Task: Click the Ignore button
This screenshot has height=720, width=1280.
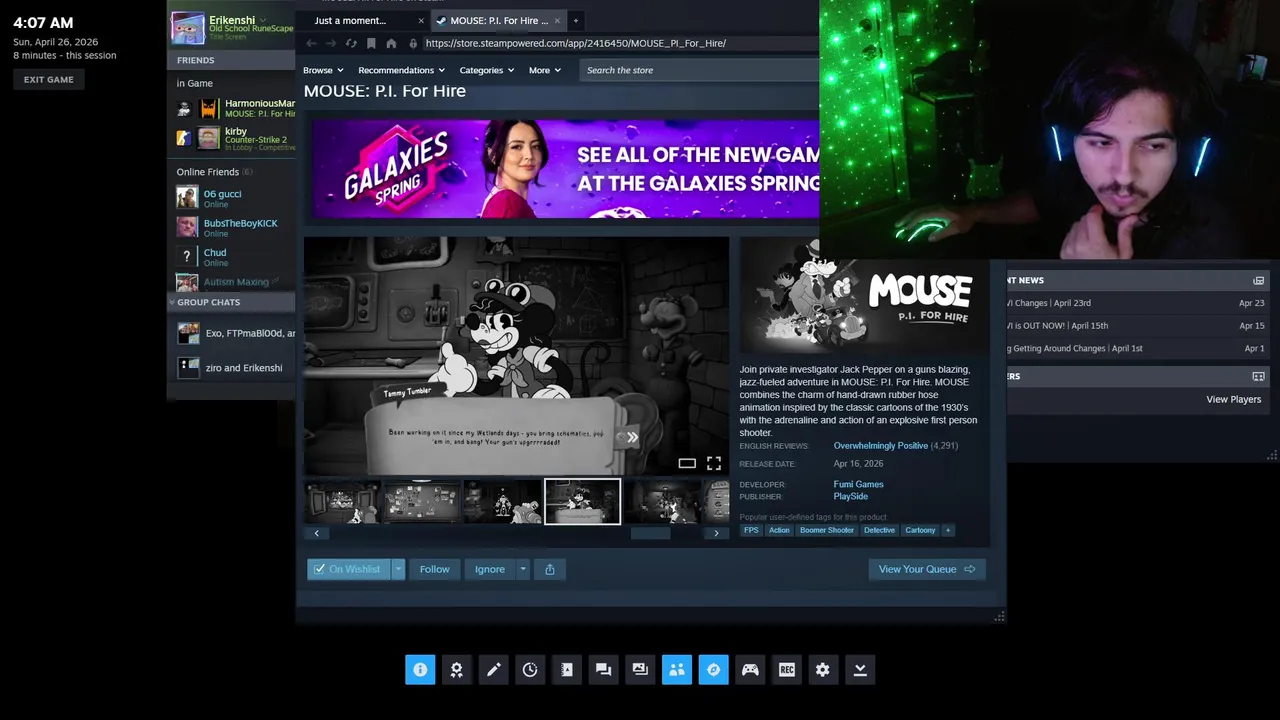Action: pos(490,569)
